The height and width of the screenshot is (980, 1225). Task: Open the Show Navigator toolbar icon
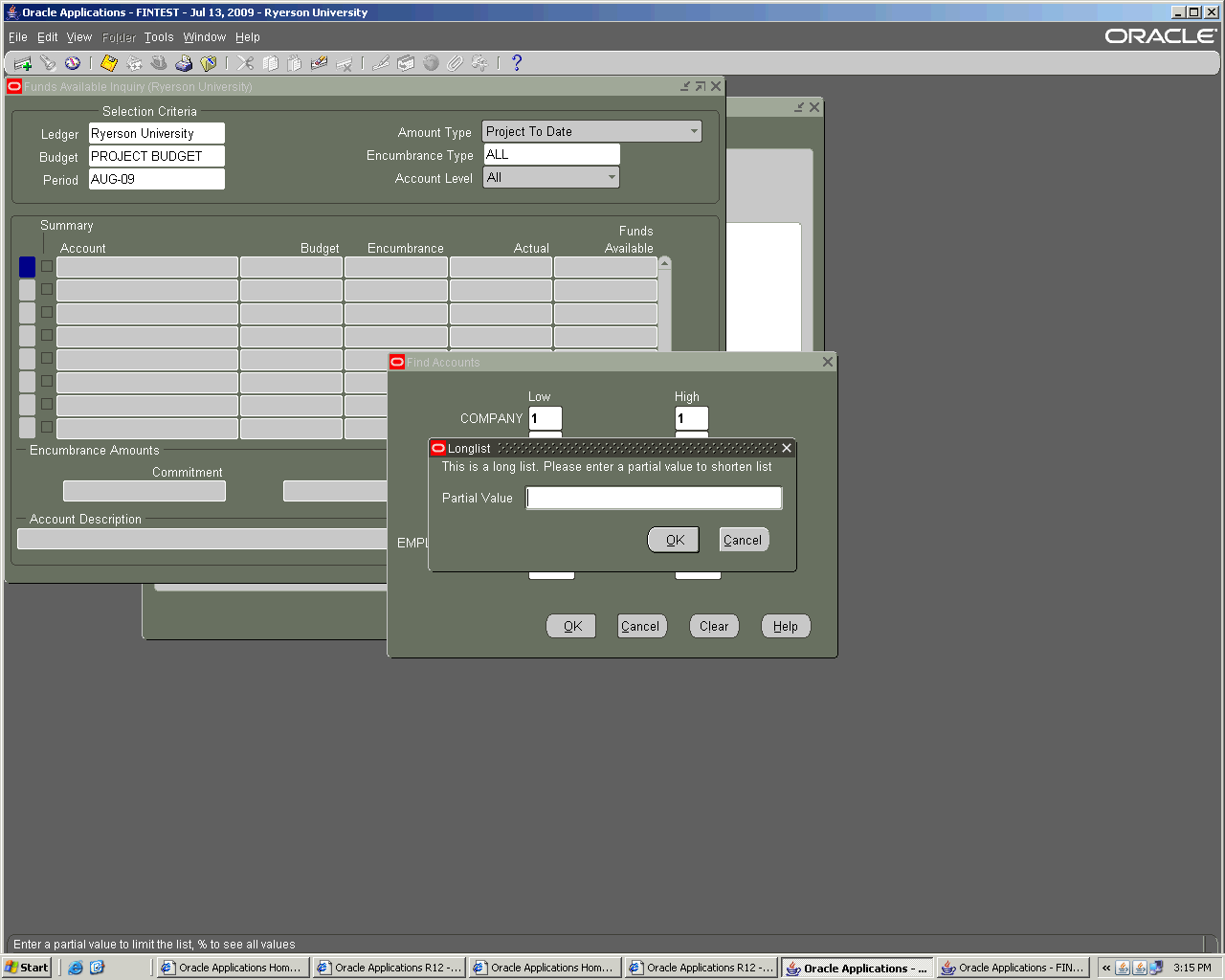[73, 63]
